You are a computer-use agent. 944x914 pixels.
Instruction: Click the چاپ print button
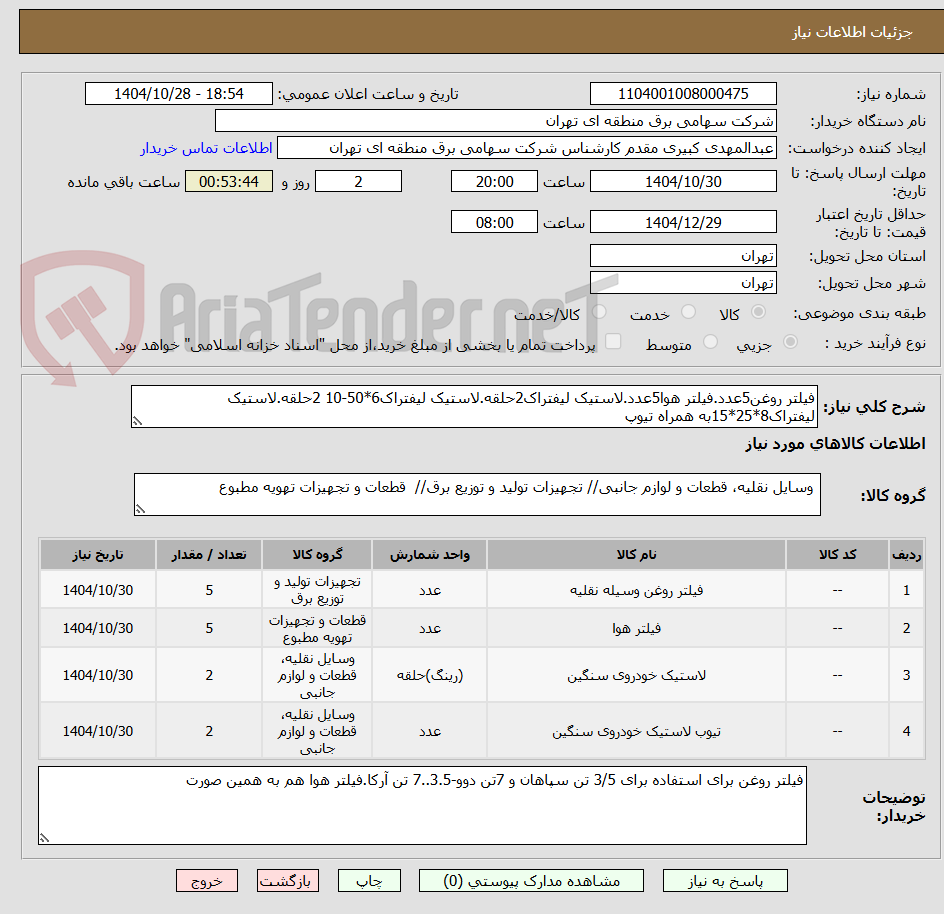(x=369, y=881)
